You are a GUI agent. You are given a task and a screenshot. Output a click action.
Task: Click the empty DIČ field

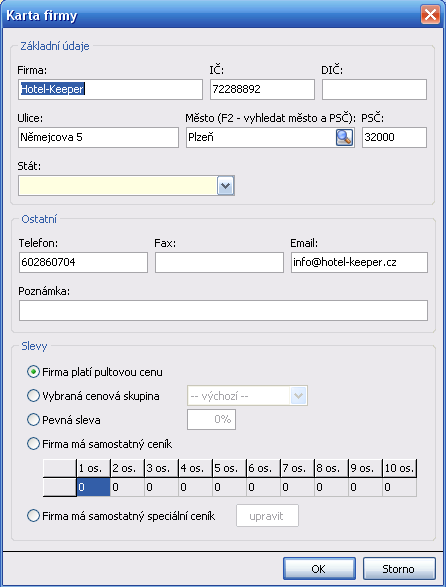pyautogui.click(x=374, y=89)
